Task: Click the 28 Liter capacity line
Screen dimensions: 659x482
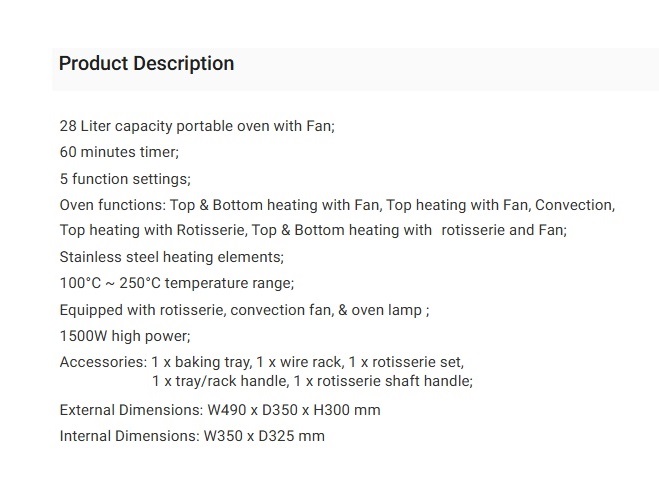Action: click(197, 127)
